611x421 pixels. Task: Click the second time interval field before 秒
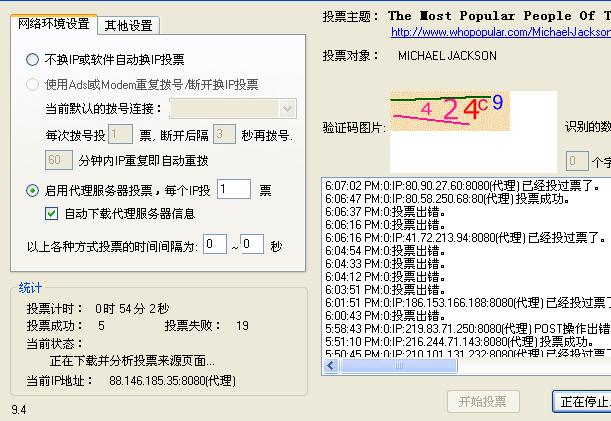pos(252,244)
